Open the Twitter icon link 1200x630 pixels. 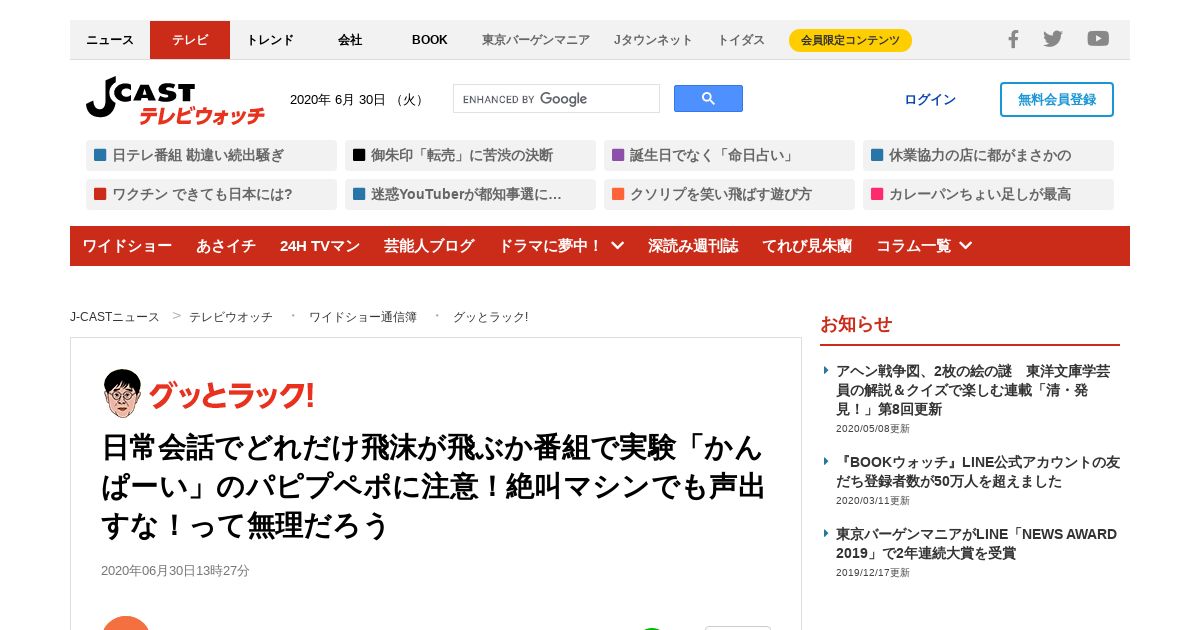1053,39
